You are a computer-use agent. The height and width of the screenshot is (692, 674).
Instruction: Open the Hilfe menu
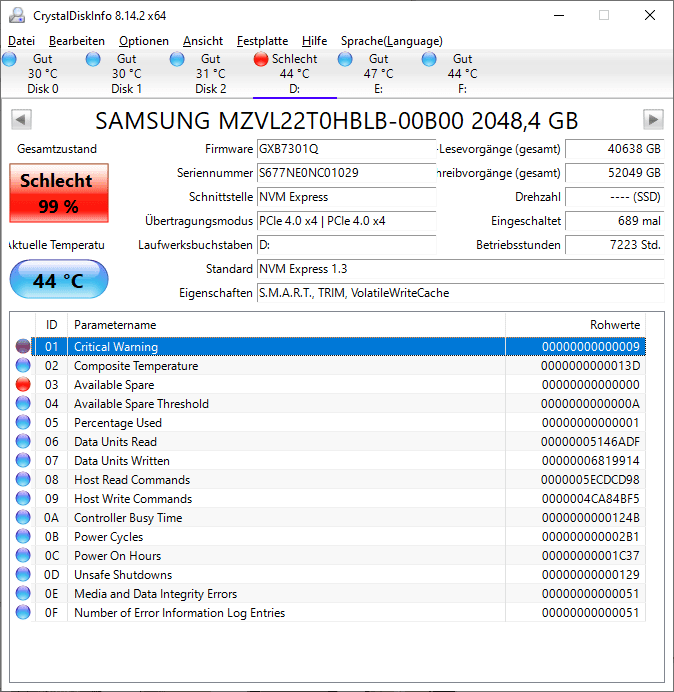314,41
